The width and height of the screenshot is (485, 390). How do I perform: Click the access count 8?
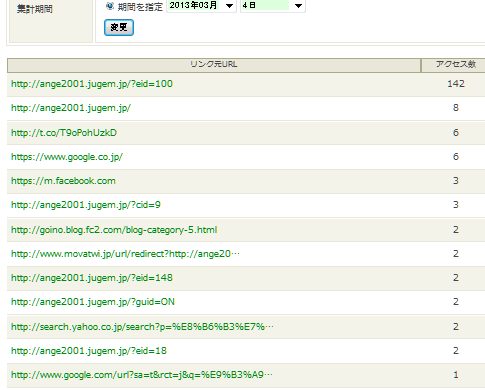456,108
